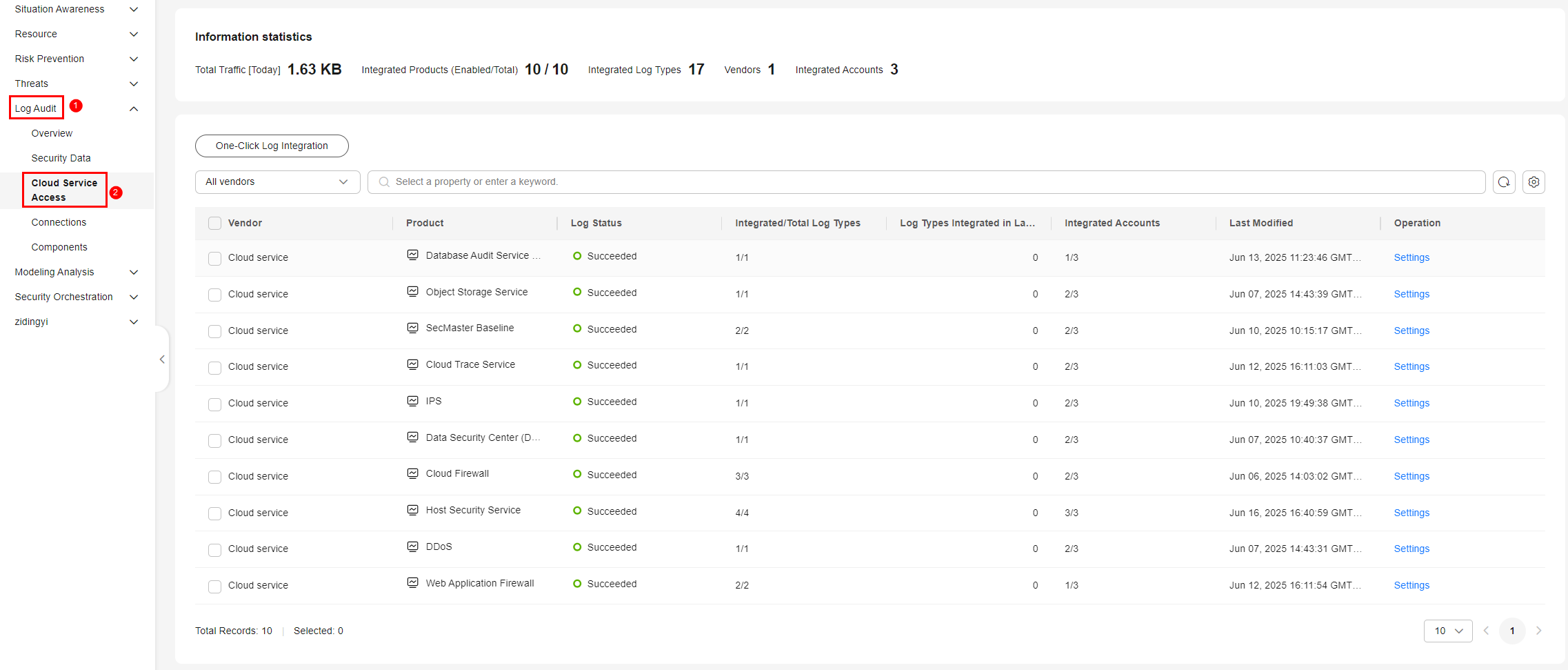The image size is (1568, 670).
Task: Click the search magnifier icon
Action: pos(384,182)
